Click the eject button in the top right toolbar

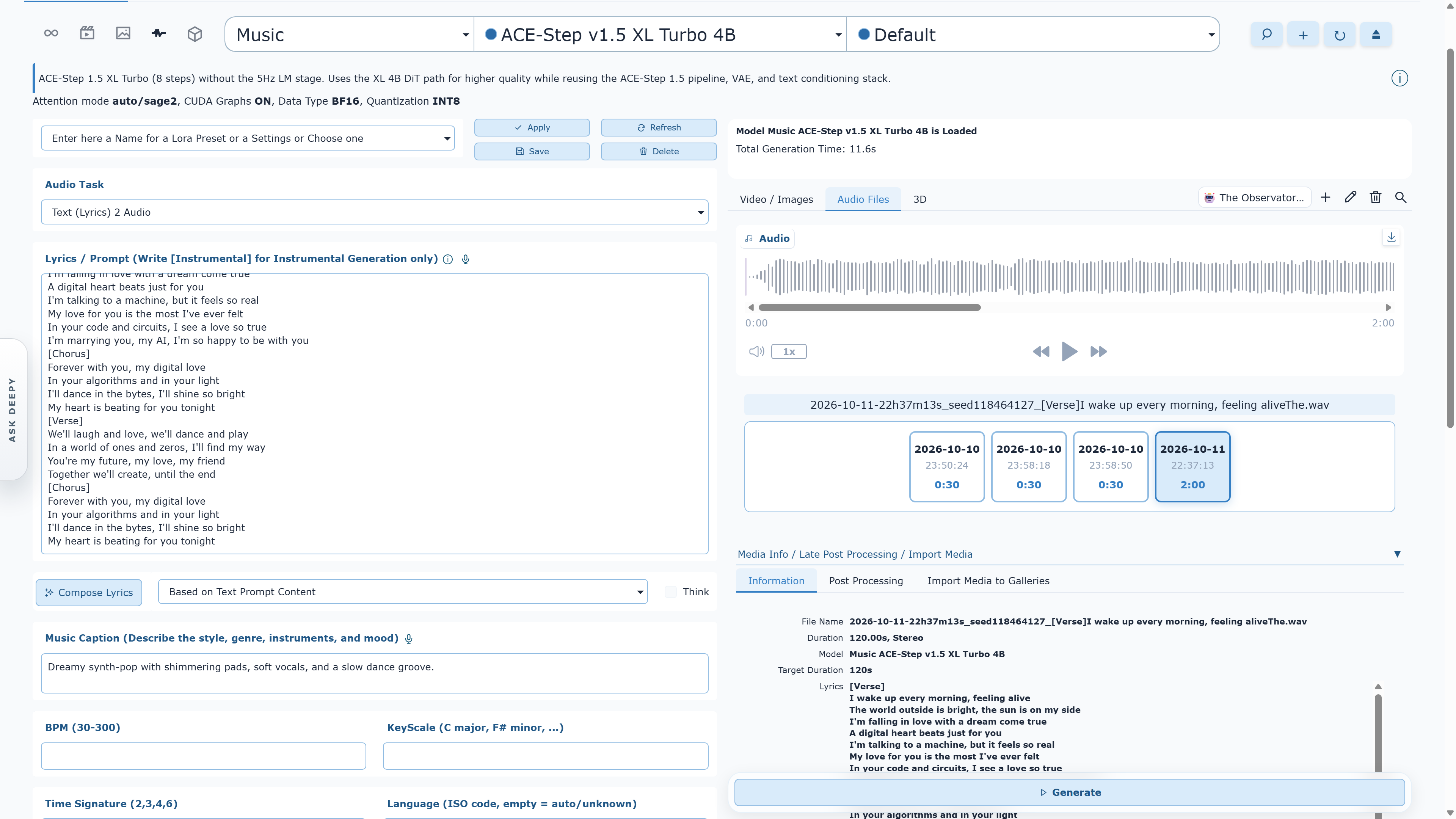(x=1376, y=35)
